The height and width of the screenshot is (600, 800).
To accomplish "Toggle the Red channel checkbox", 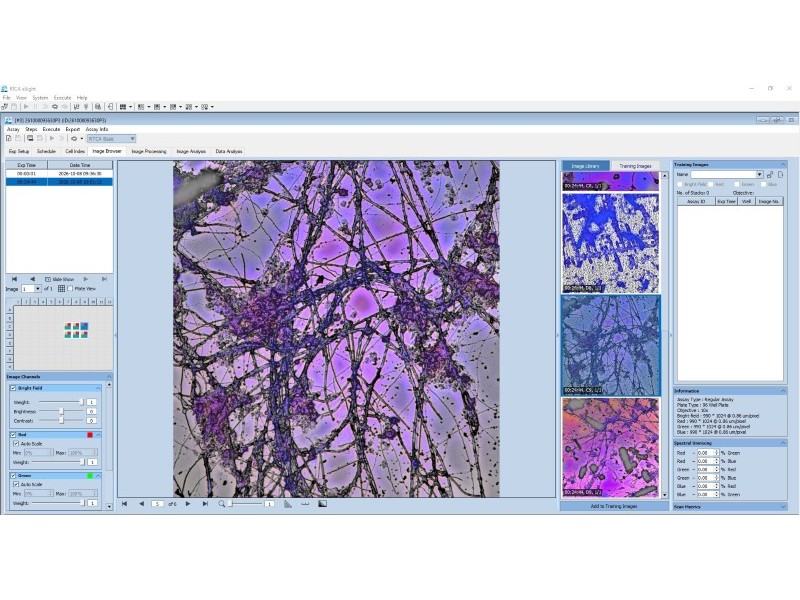I will click(13, 435).
